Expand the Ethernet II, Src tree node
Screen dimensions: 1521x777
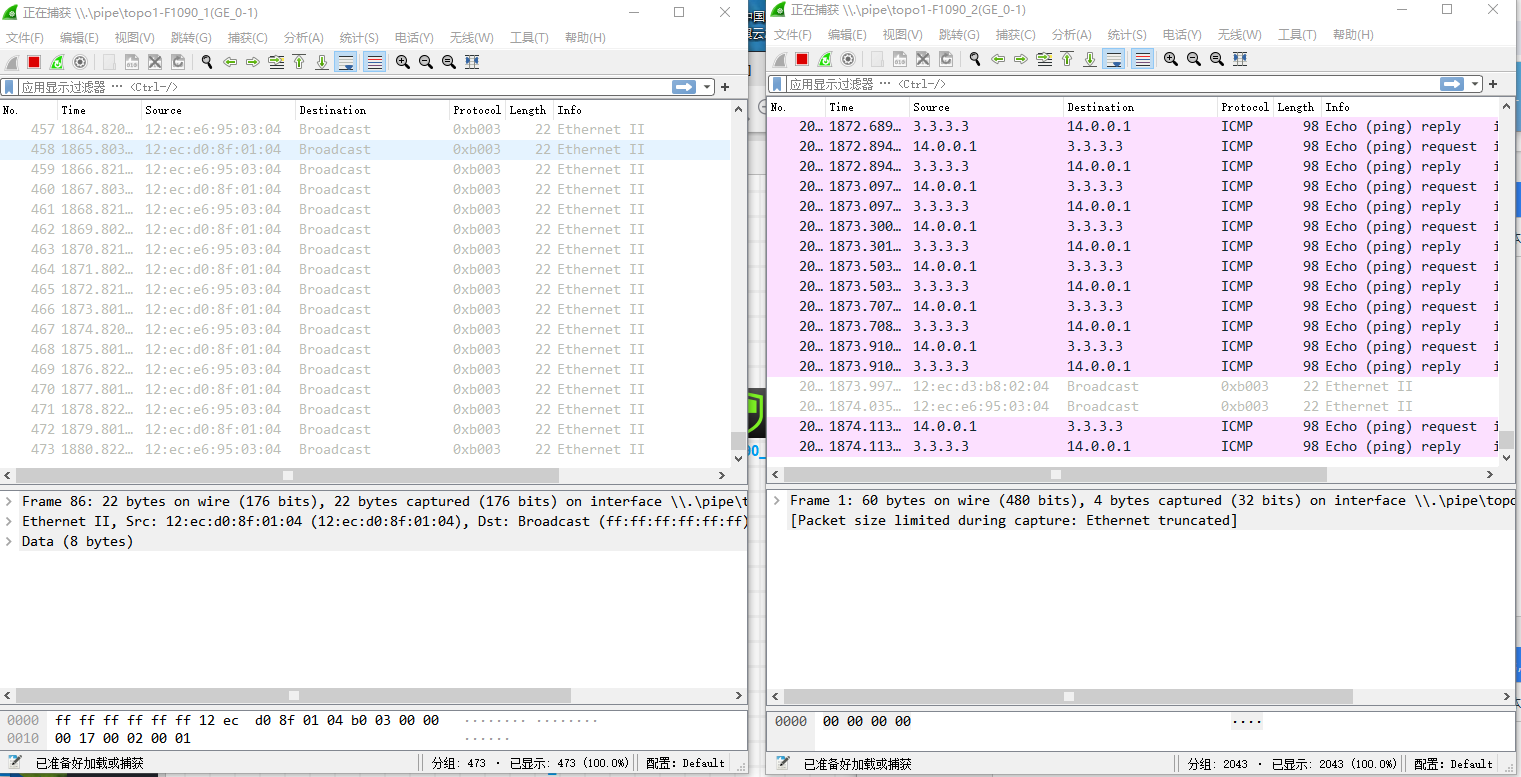(9, 521)
